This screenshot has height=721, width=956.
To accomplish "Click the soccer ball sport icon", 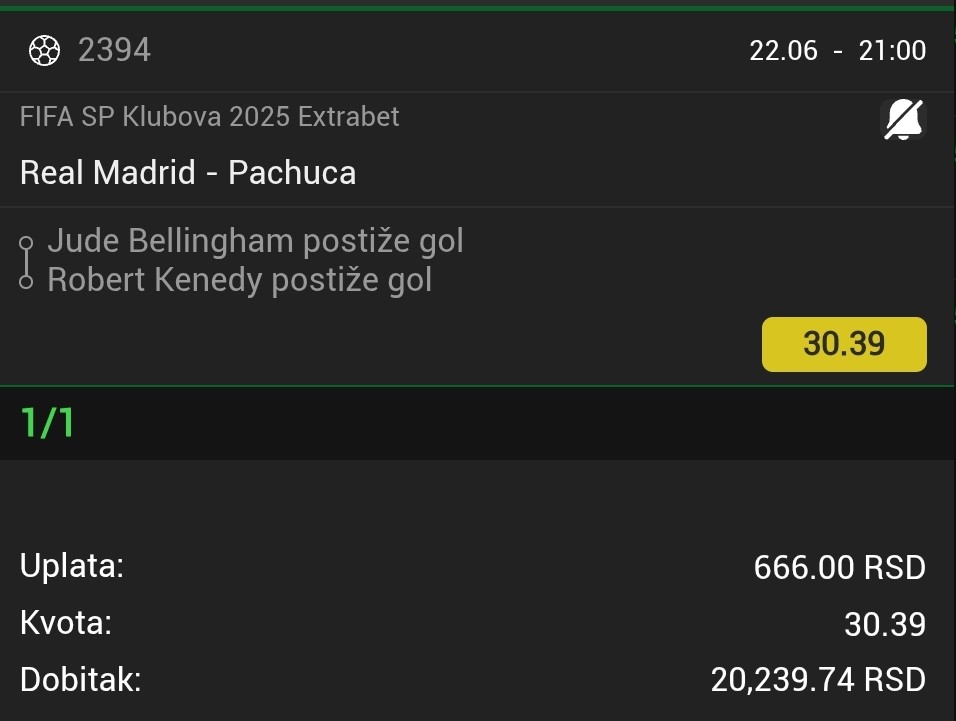I will (x=45, y=50).
